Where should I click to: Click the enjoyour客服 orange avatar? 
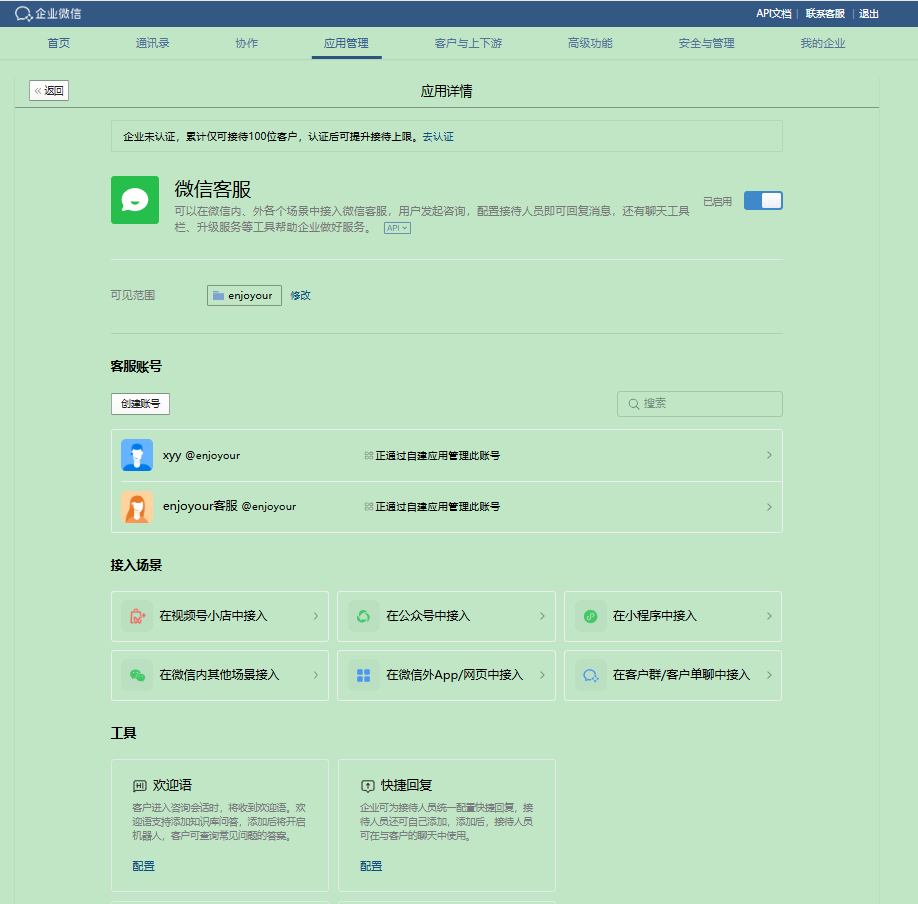click(137, 506)
